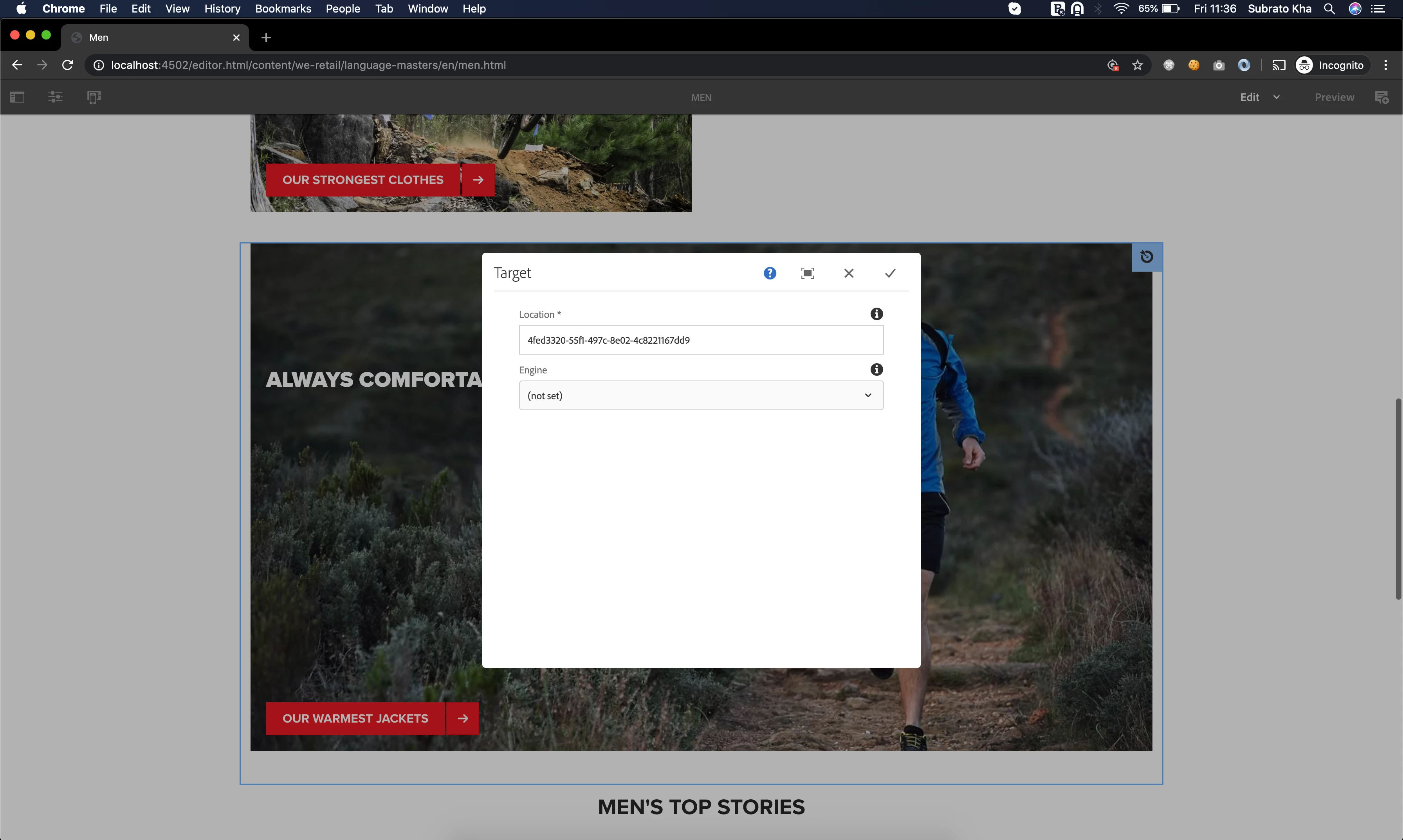Click into the Location text field
Screen dimensions: 1403x840
click(x=701, y=340)
